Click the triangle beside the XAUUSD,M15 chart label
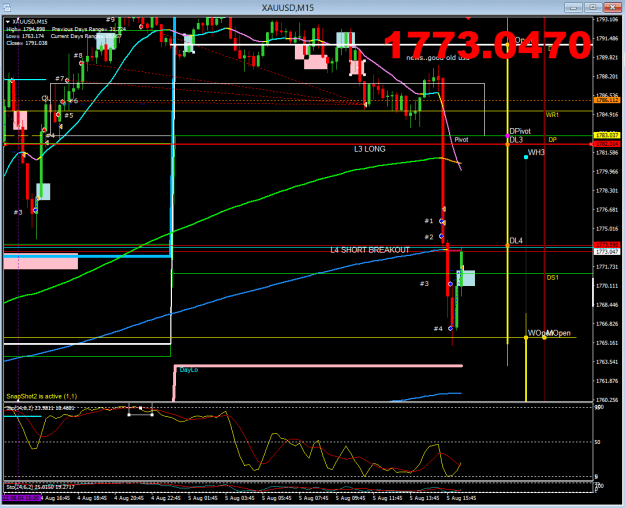 8,22
